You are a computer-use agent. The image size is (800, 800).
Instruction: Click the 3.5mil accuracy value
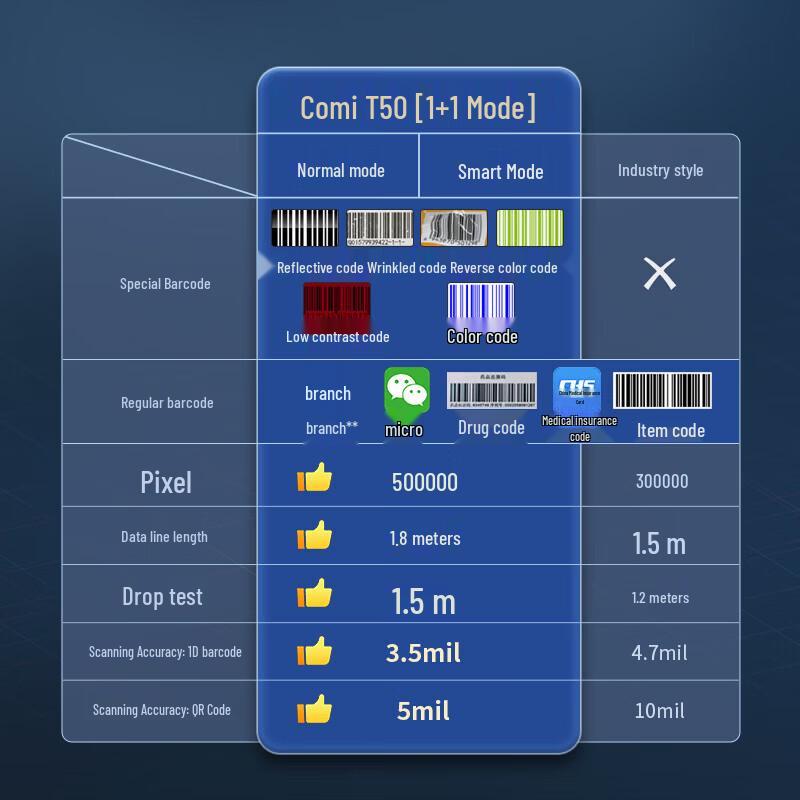[x=423, y=653]
